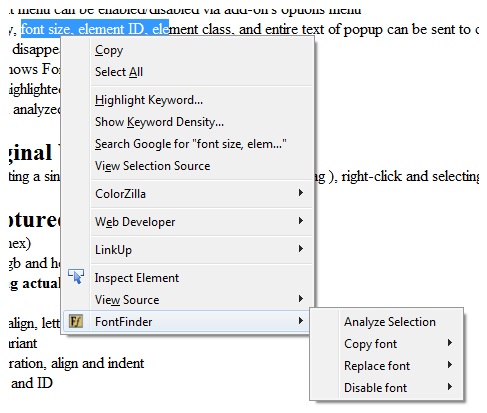This screenshot has height=413, width=487.
Task: Choose Copy from the context menu
Action: (188, 50)
